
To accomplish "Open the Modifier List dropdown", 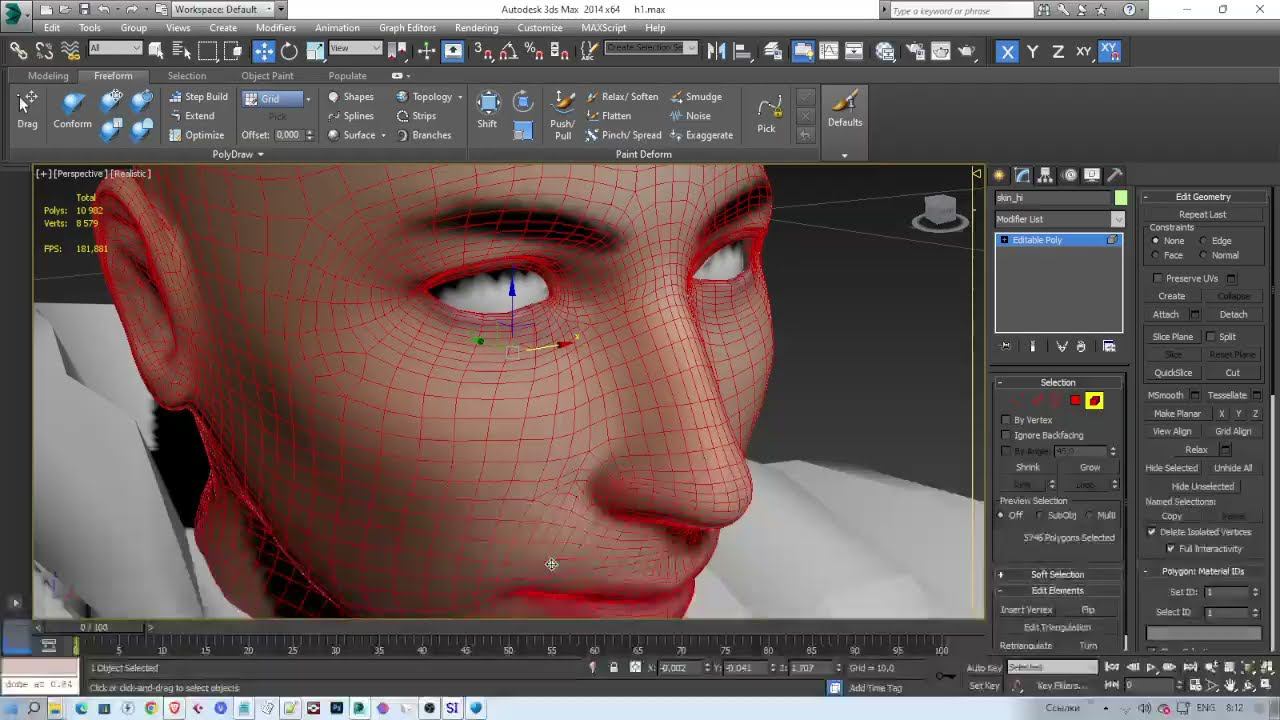I will pos(1059,219).
